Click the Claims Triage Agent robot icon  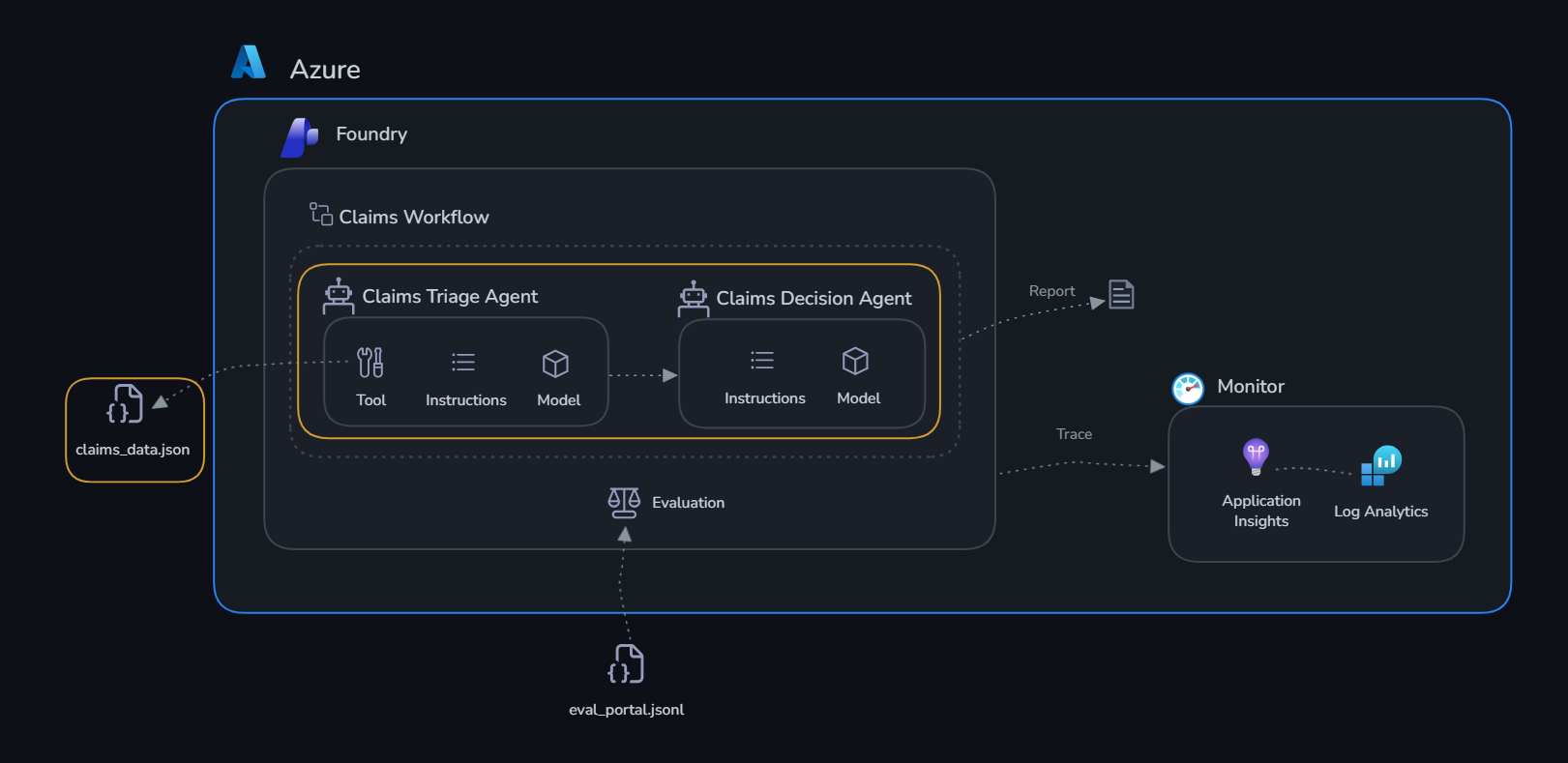[339, 296]
